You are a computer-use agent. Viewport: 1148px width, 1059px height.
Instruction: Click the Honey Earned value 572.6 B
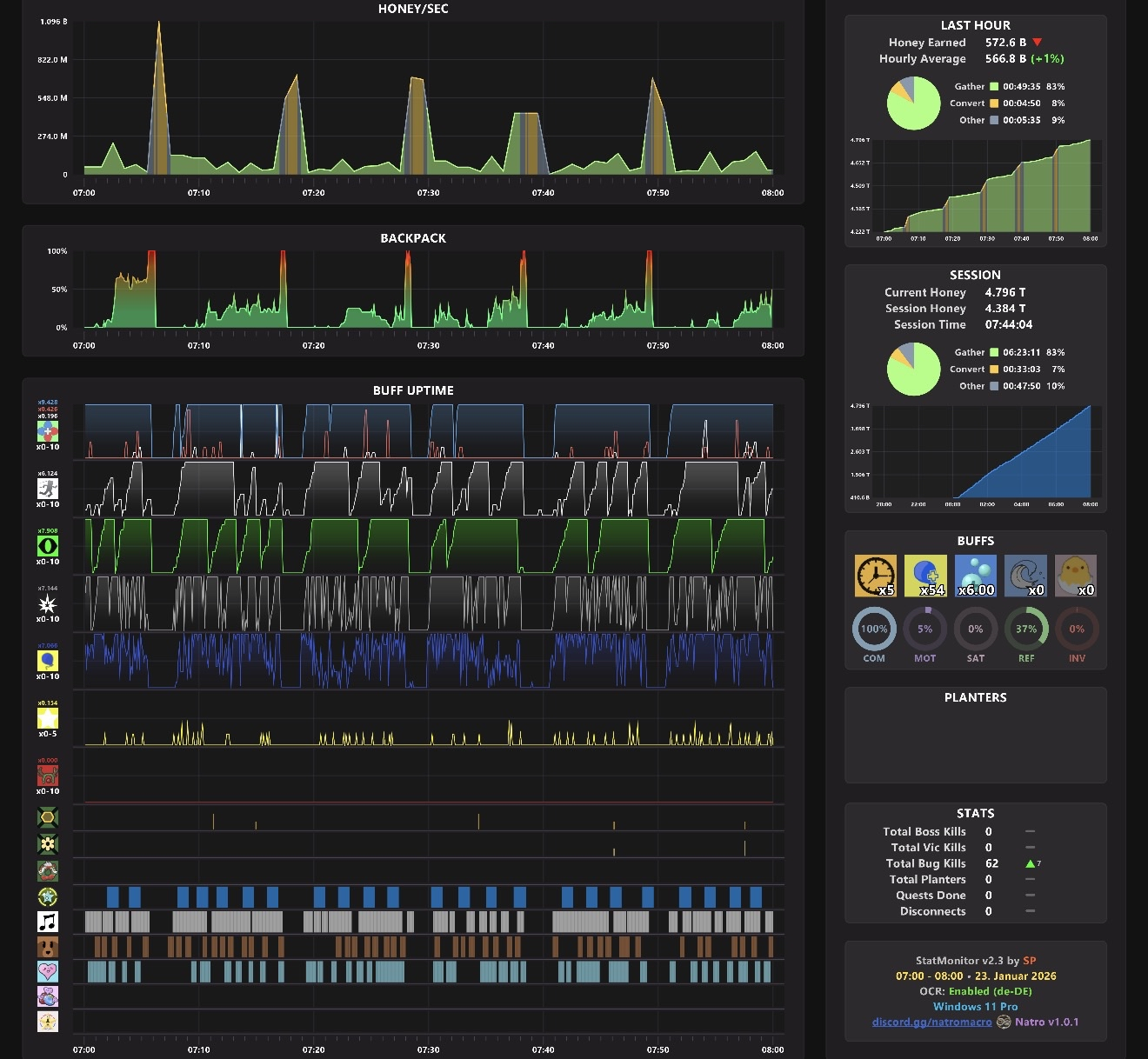click(x=1005, y=42)
